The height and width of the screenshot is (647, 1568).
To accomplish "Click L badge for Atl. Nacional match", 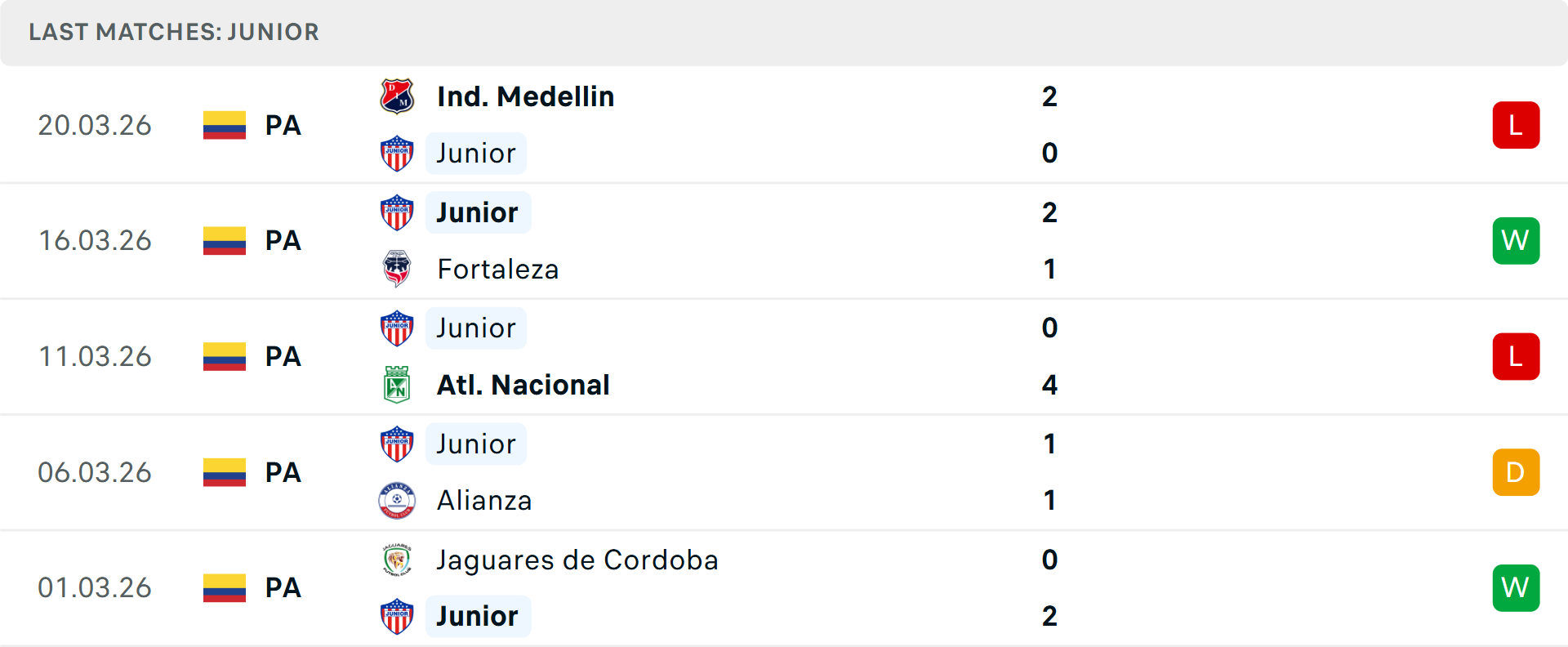I will point(1516,357).
